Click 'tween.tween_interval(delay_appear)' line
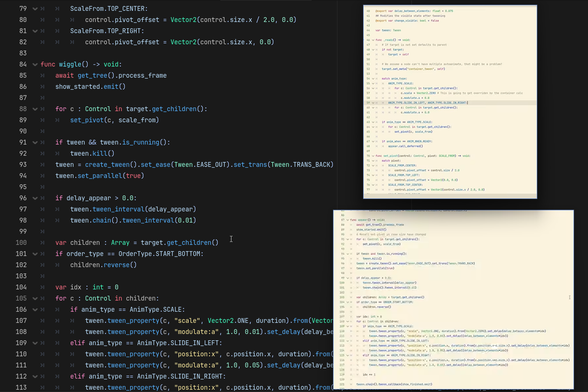This screenshot has height=392, width=588. (x=133, y=209)
